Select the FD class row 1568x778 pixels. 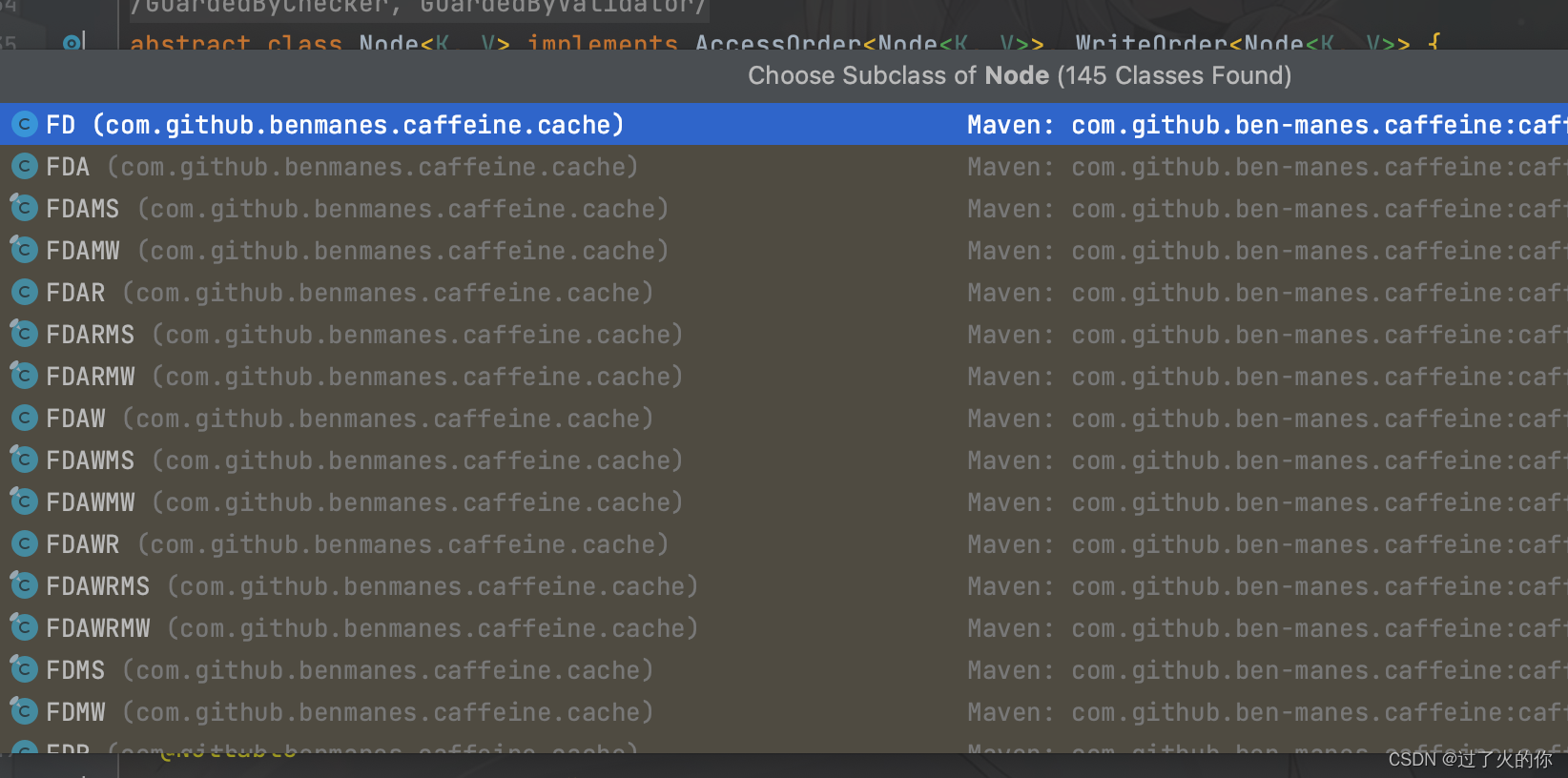point(784,124)
